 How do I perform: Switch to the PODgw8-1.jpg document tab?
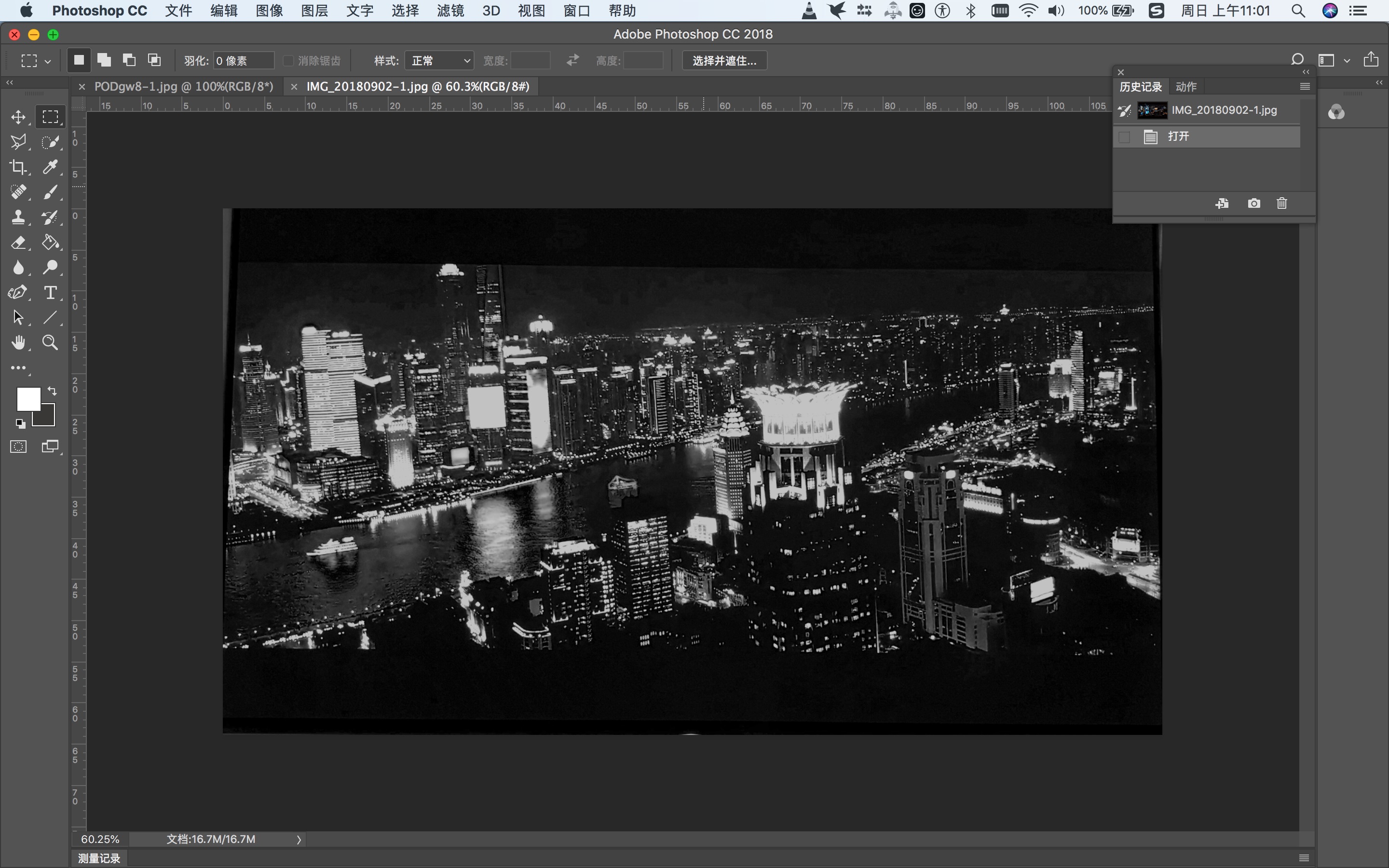pyautogui.click(x=183, y=87)
